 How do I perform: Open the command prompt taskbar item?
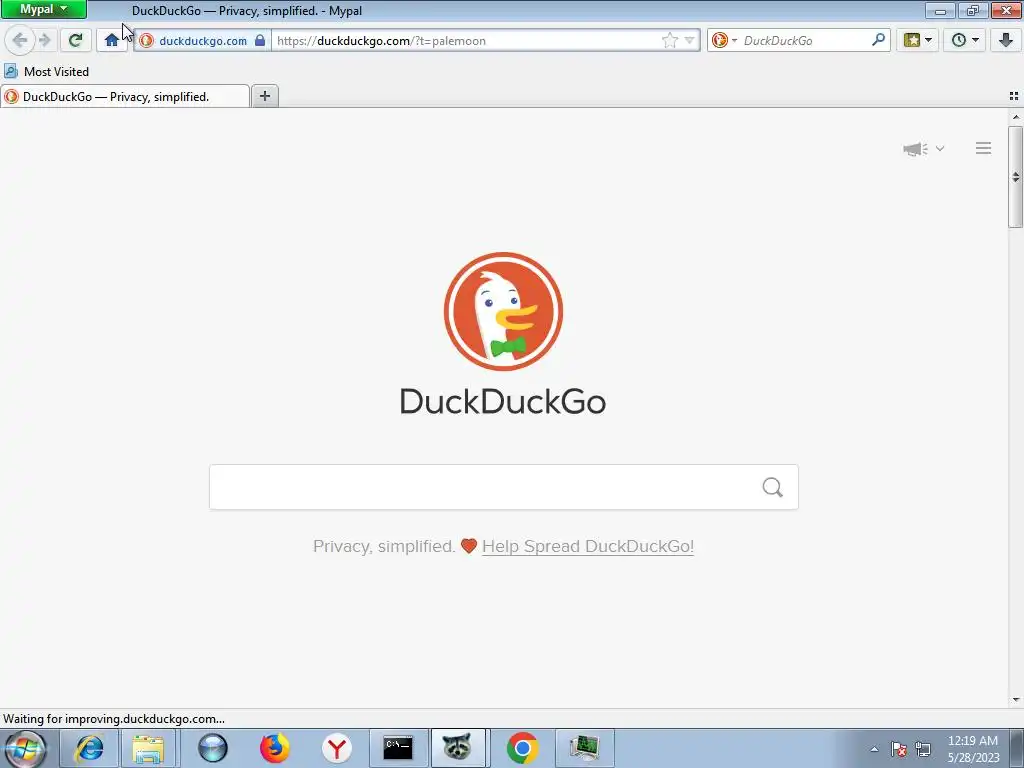point(398,748)
